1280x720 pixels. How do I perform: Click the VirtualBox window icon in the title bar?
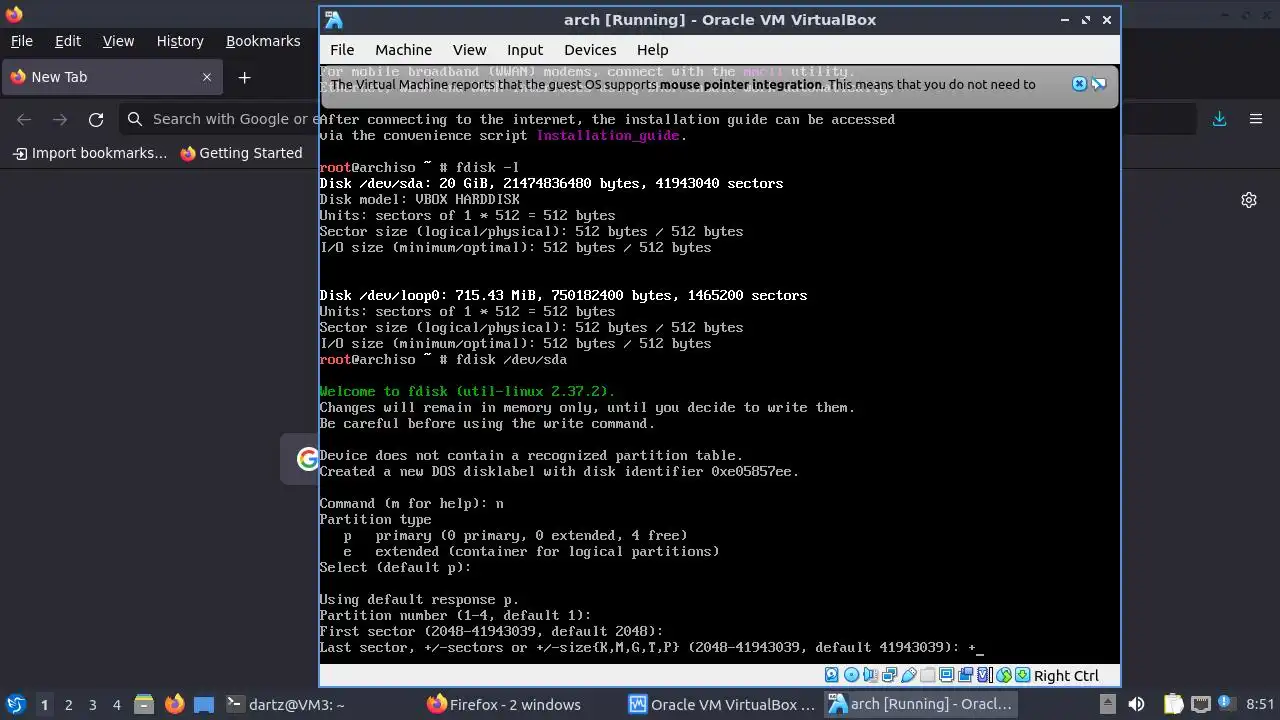[x=334, y=20]
